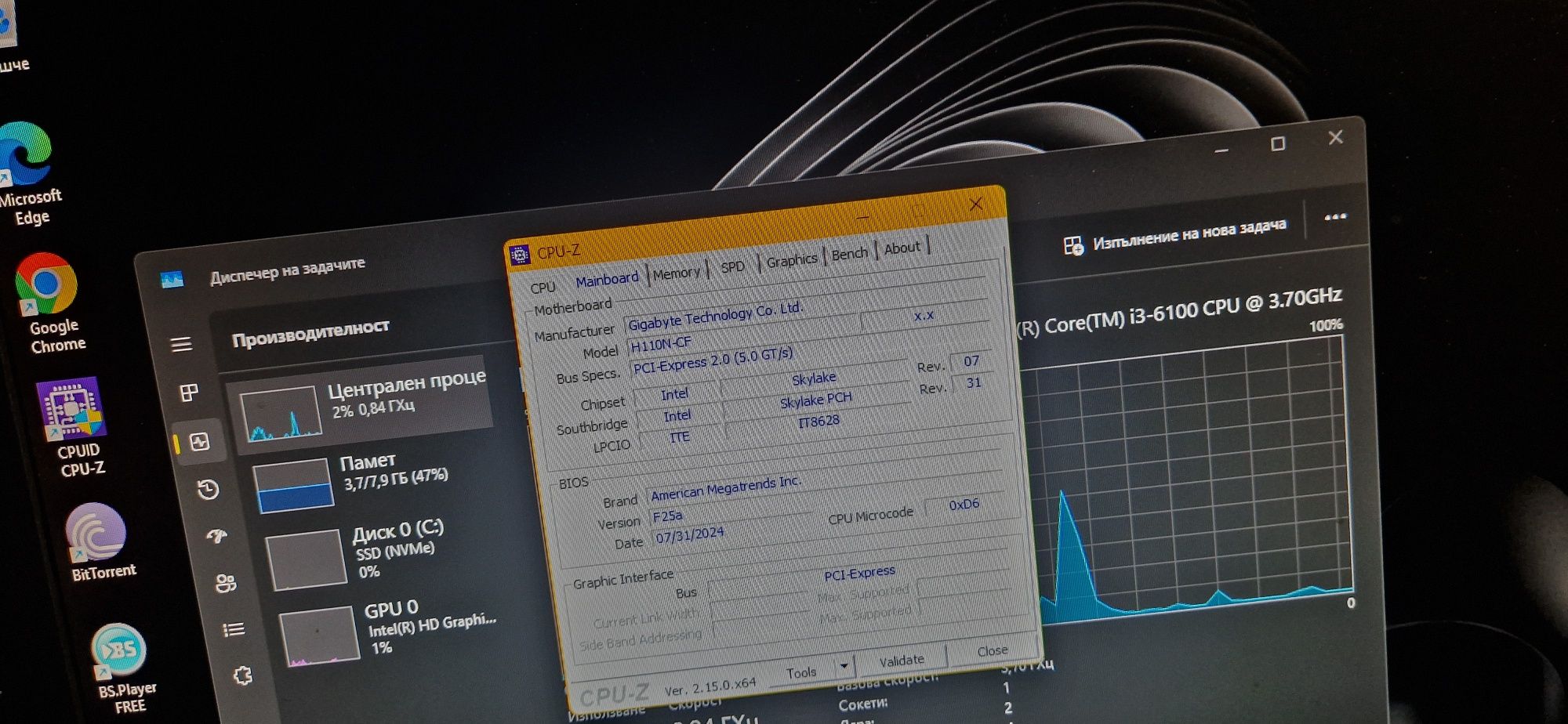Click IT8628 LPCIO field
The height and width of the screenshot is (724, 1568).
818,422
